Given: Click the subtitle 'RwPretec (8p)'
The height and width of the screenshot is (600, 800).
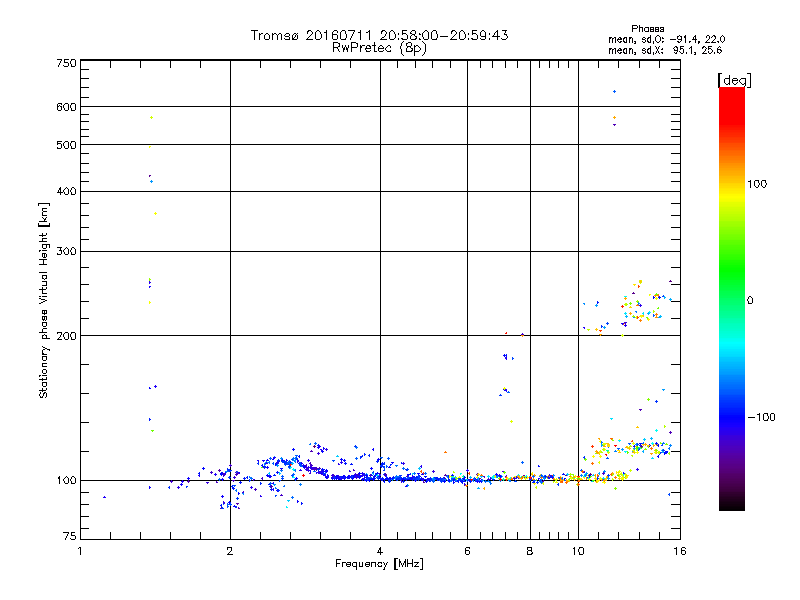Looking at the screenshot, I should click(379, 48).
